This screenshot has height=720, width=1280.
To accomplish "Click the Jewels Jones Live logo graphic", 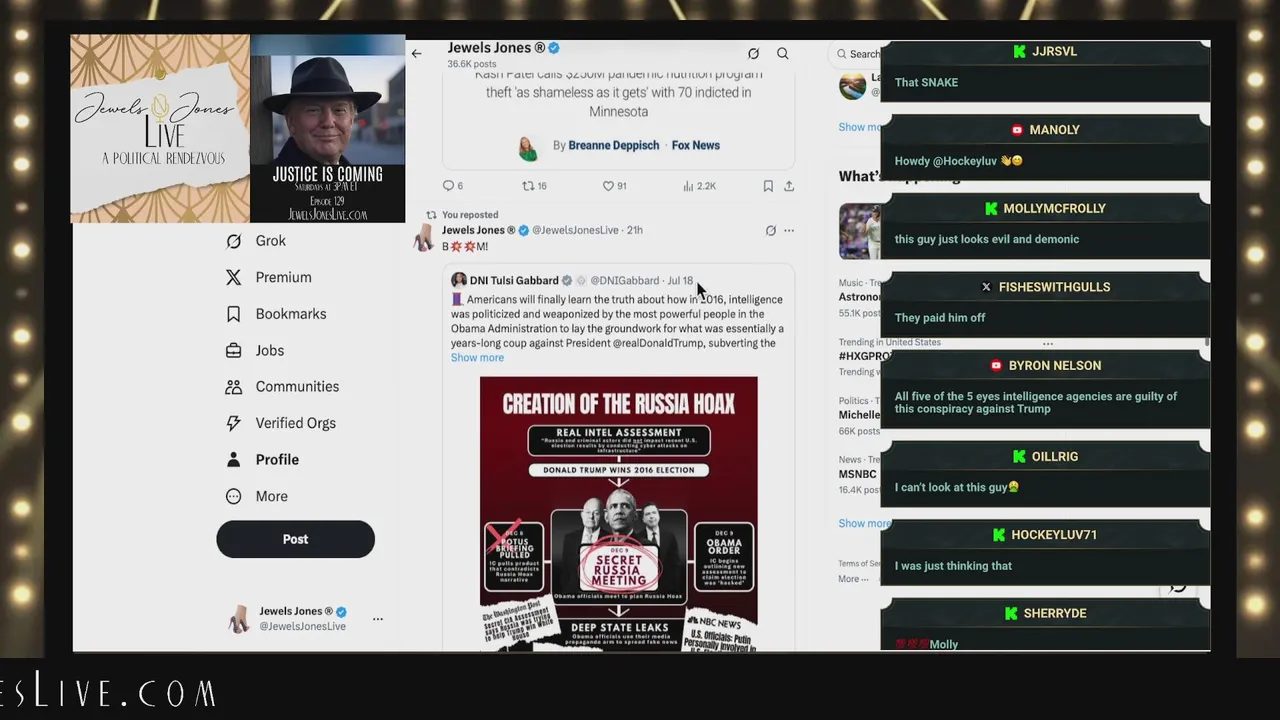I will (160, 128).
